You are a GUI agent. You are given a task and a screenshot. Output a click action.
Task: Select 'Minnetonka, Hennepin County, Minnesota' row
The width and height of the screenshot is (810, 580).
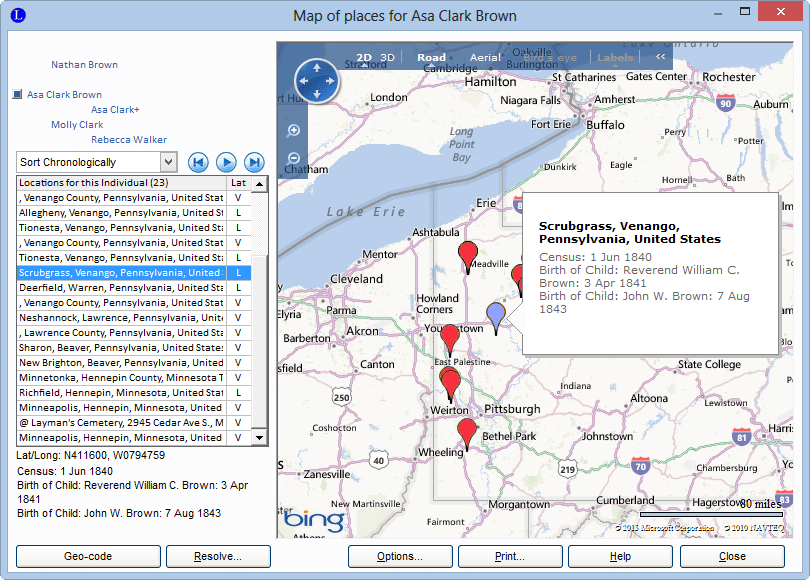(x=134, y=378)
